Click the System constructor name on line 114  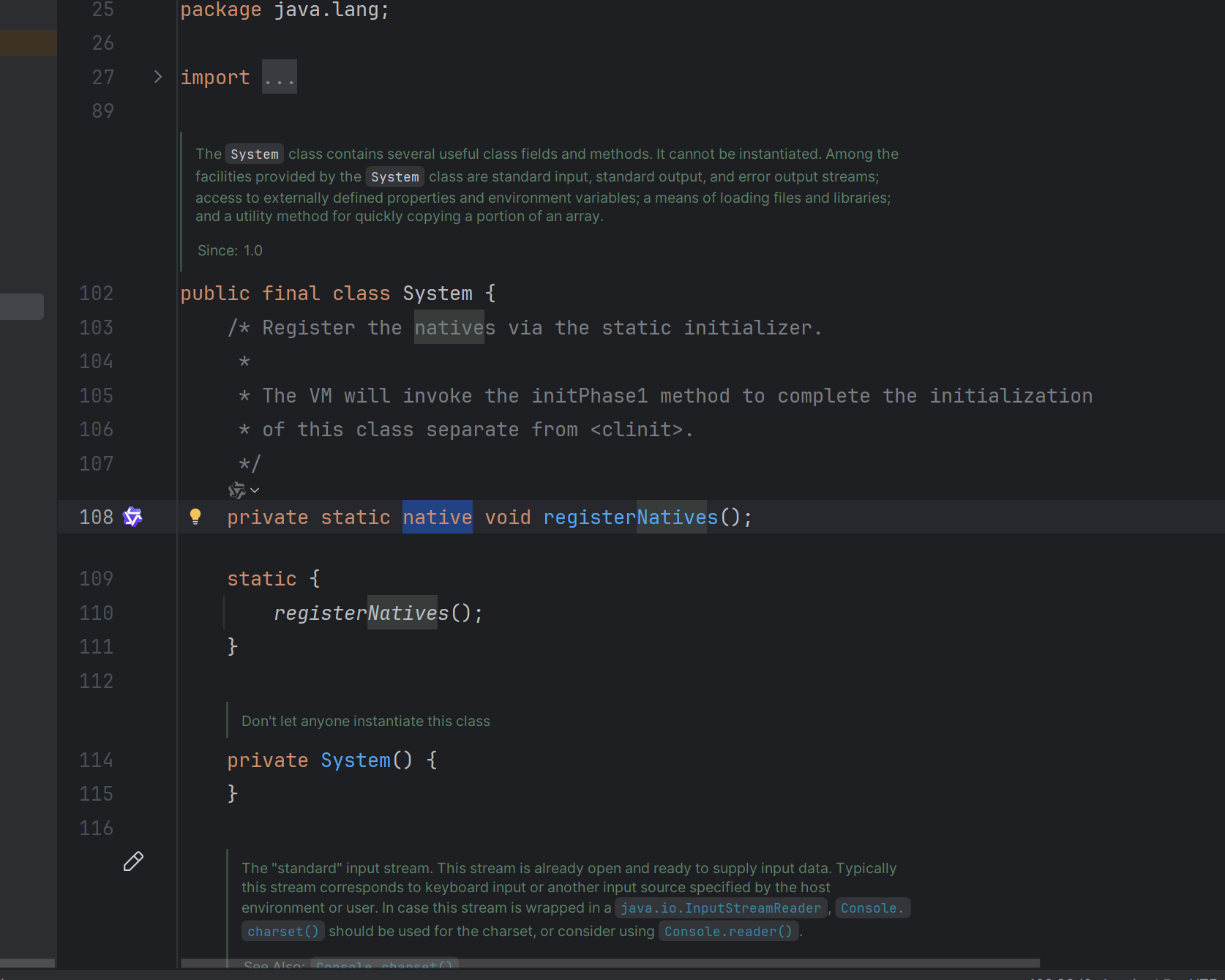pyautogui.click(x=356, y=760)
